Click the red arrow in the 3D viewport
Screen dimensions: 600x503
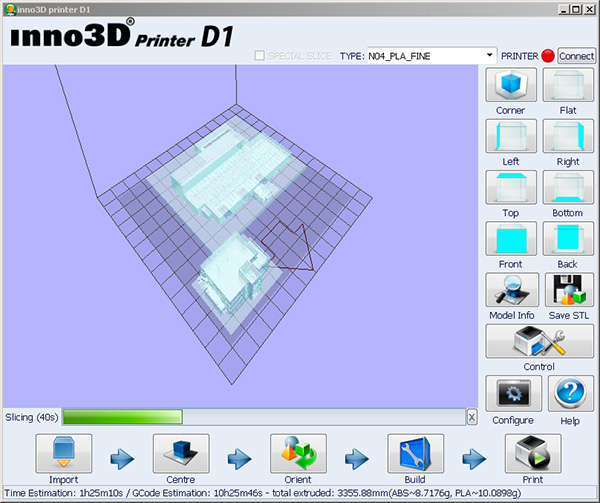[x=289, y=247]
